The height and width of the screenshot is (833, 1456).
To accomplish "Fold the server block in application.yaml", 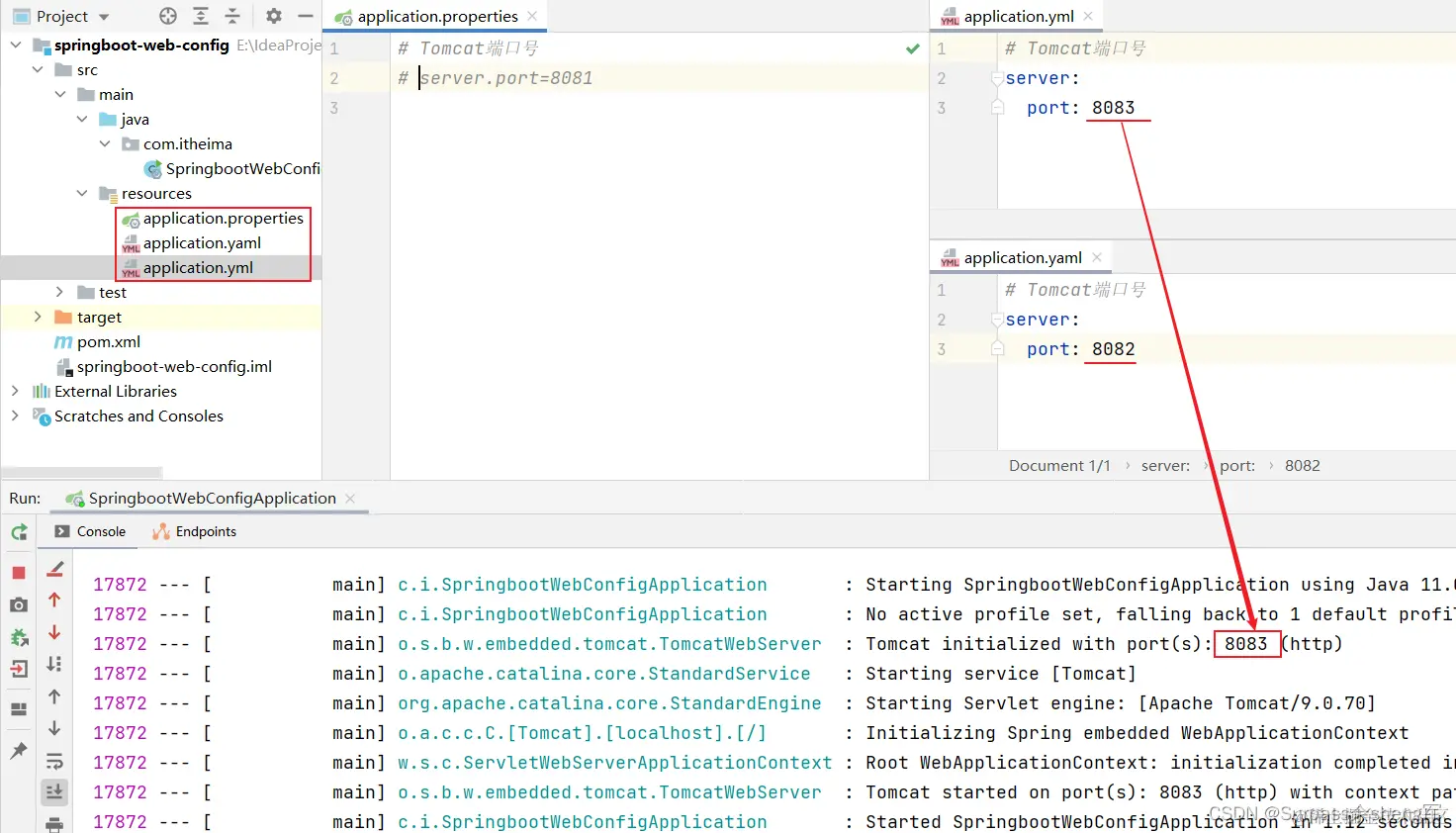I will 997,320.
